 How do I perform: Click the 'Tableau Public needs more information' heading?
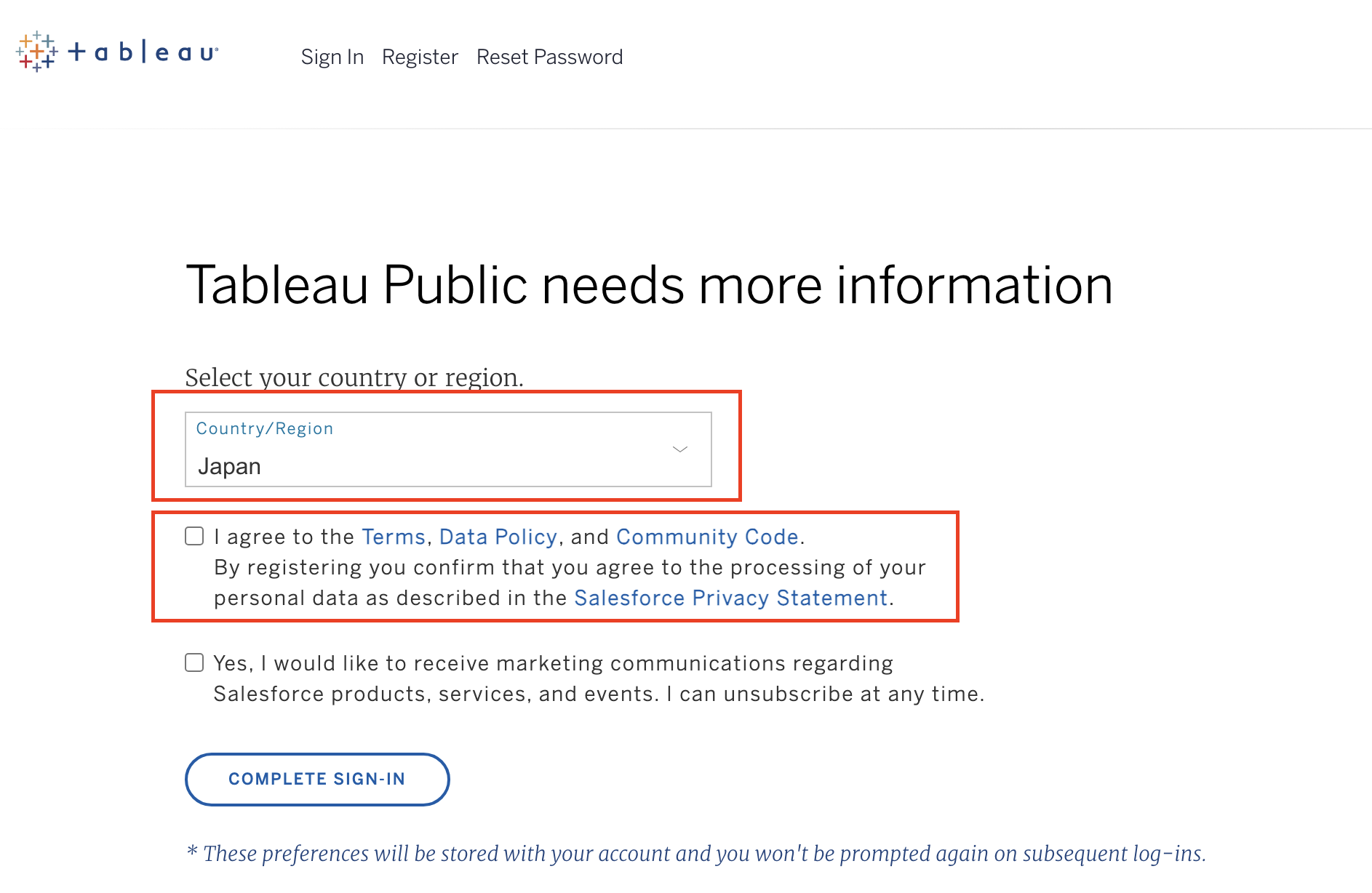(649, 284)
